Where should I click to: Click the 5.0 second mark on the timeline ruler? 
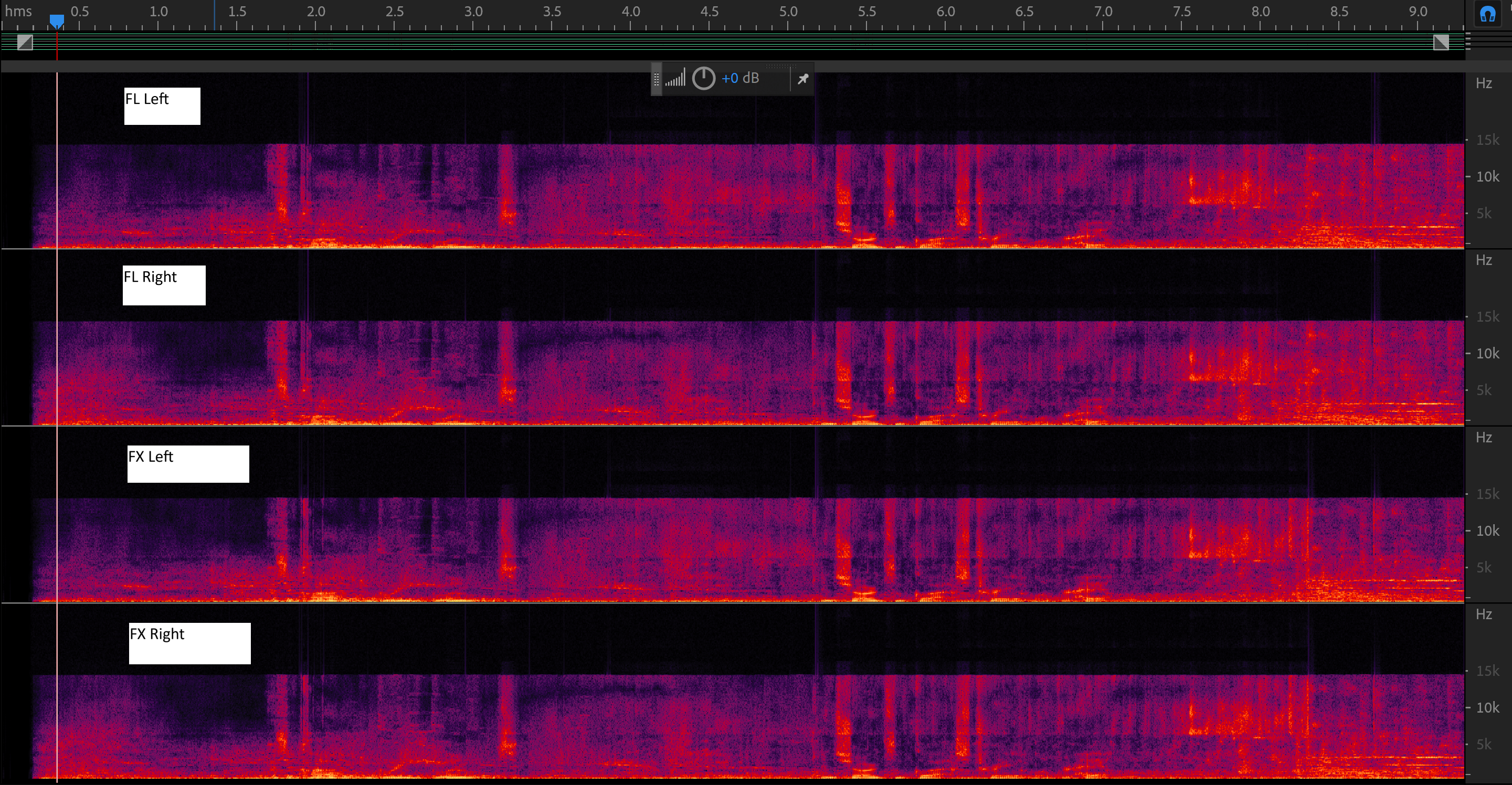coord(788,12)
